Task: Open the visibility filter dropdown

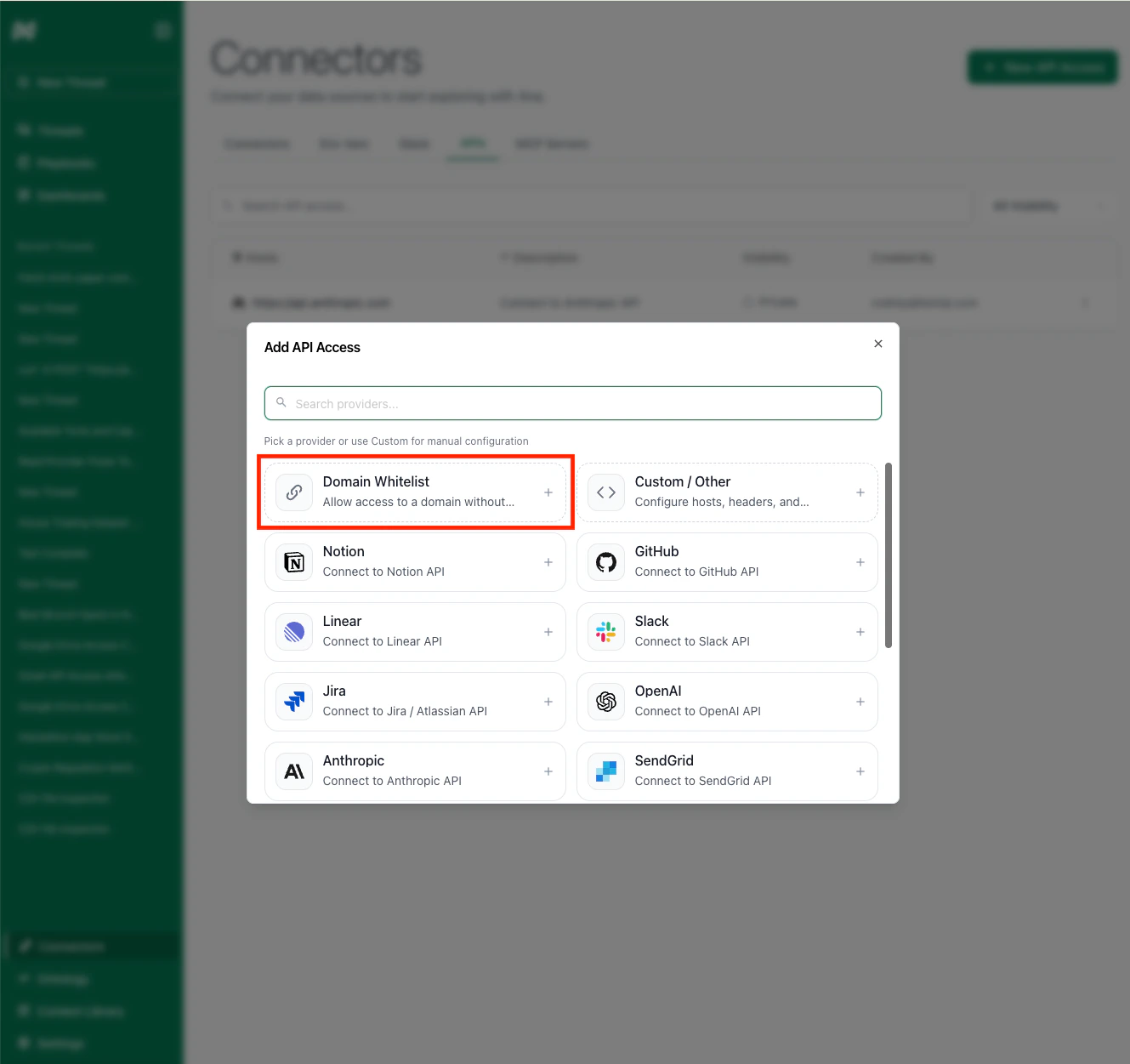Action: [1050, 205]
